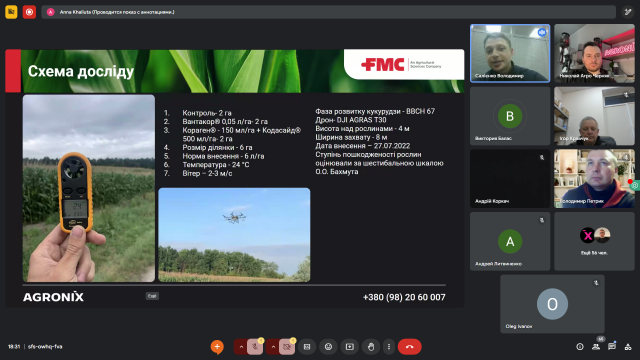This screenshot has height=360, width=640.
Task: Expand video settings chevron beside camera
Action: coord(273,347)
